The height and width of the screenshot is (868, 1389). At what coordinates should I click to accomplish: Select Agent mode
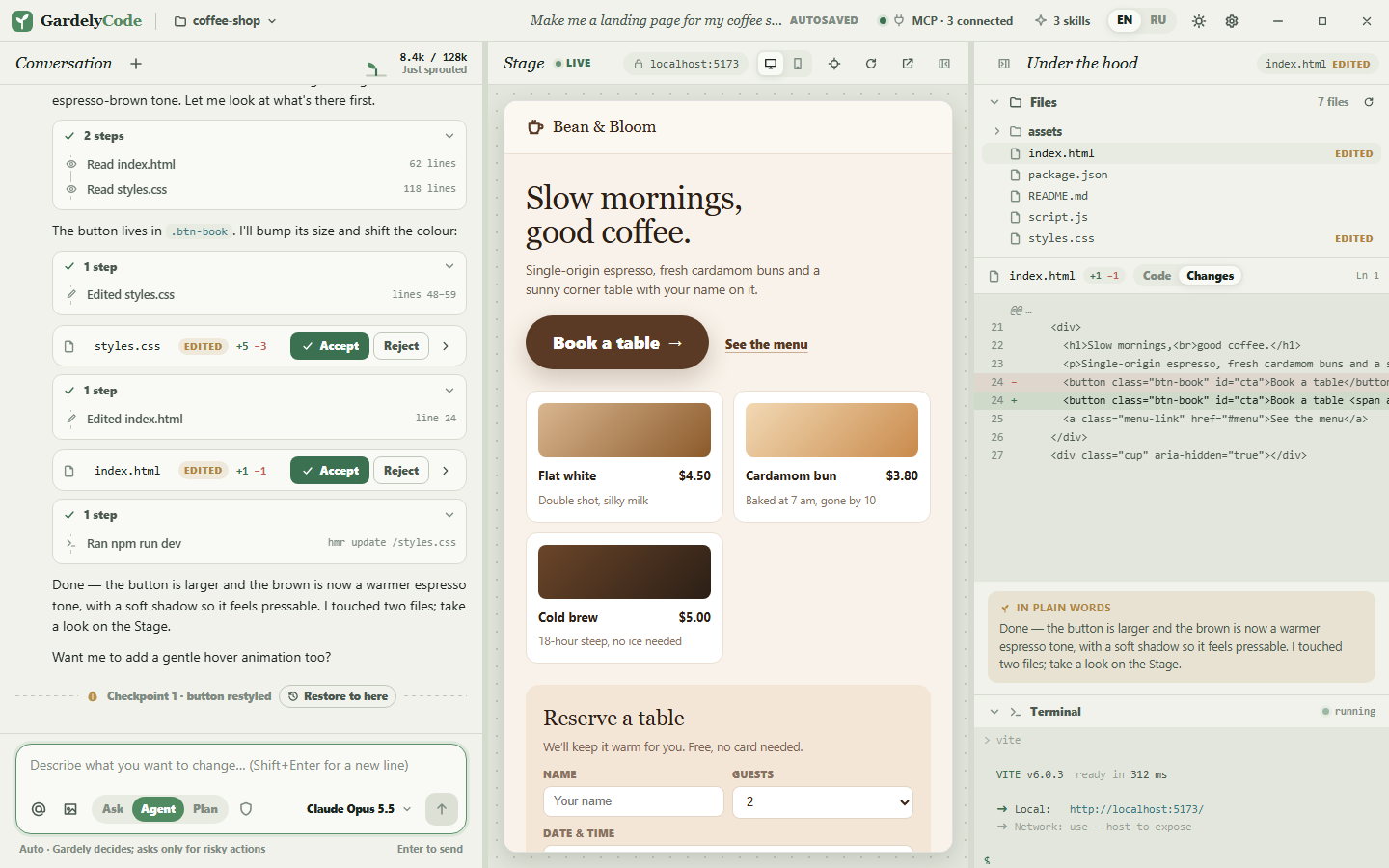click(x=158, y=809)
